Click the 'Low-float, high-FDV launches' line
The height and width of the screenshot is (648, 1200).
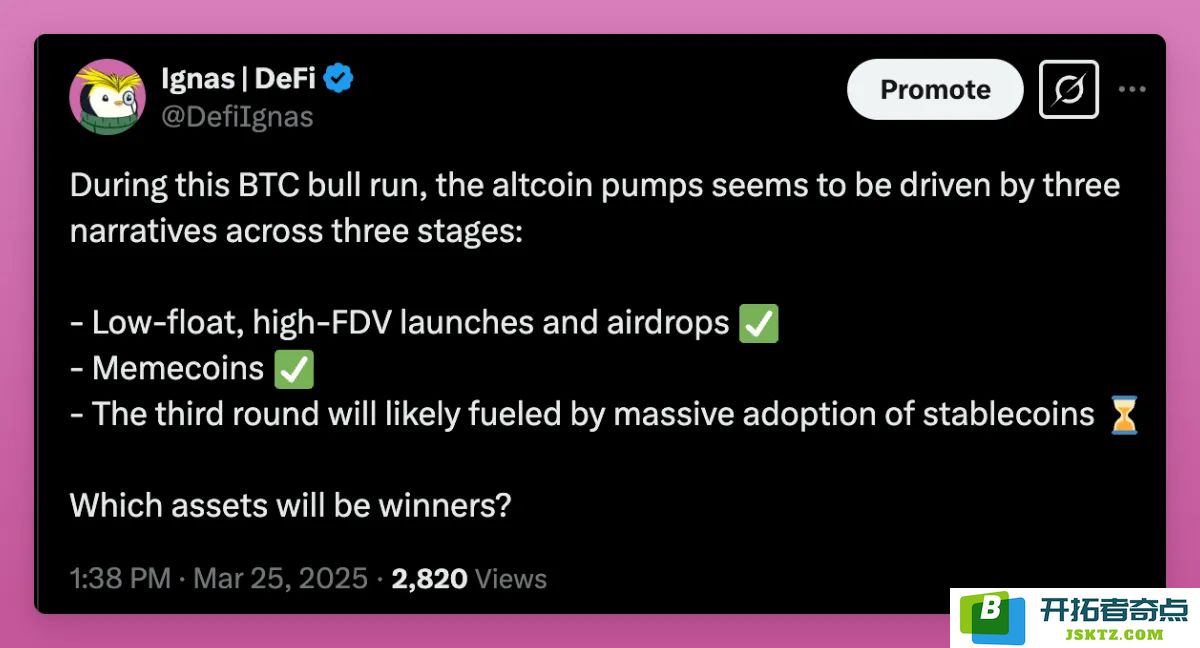pos(400,324)
